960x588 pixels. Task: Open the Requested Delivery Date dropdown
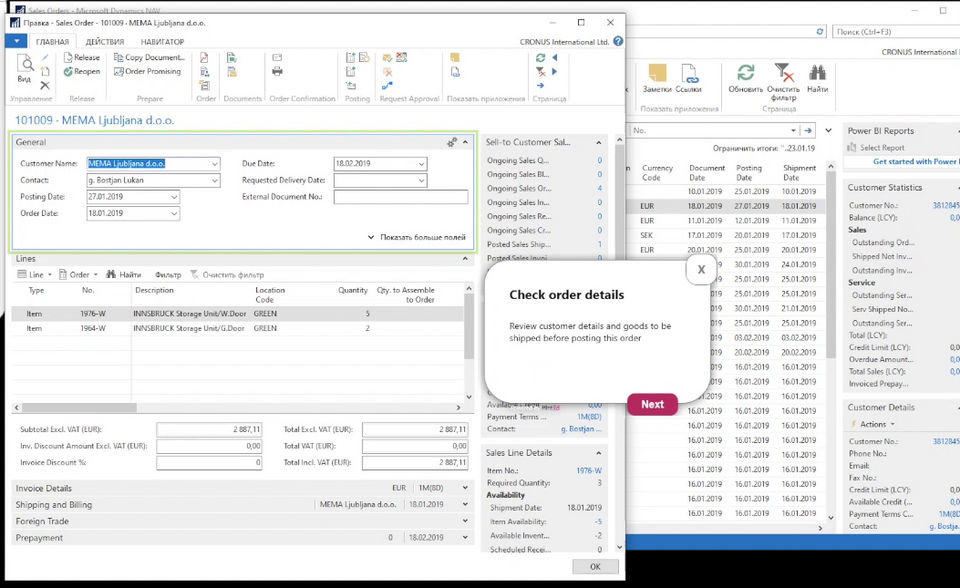pos(421,180)
